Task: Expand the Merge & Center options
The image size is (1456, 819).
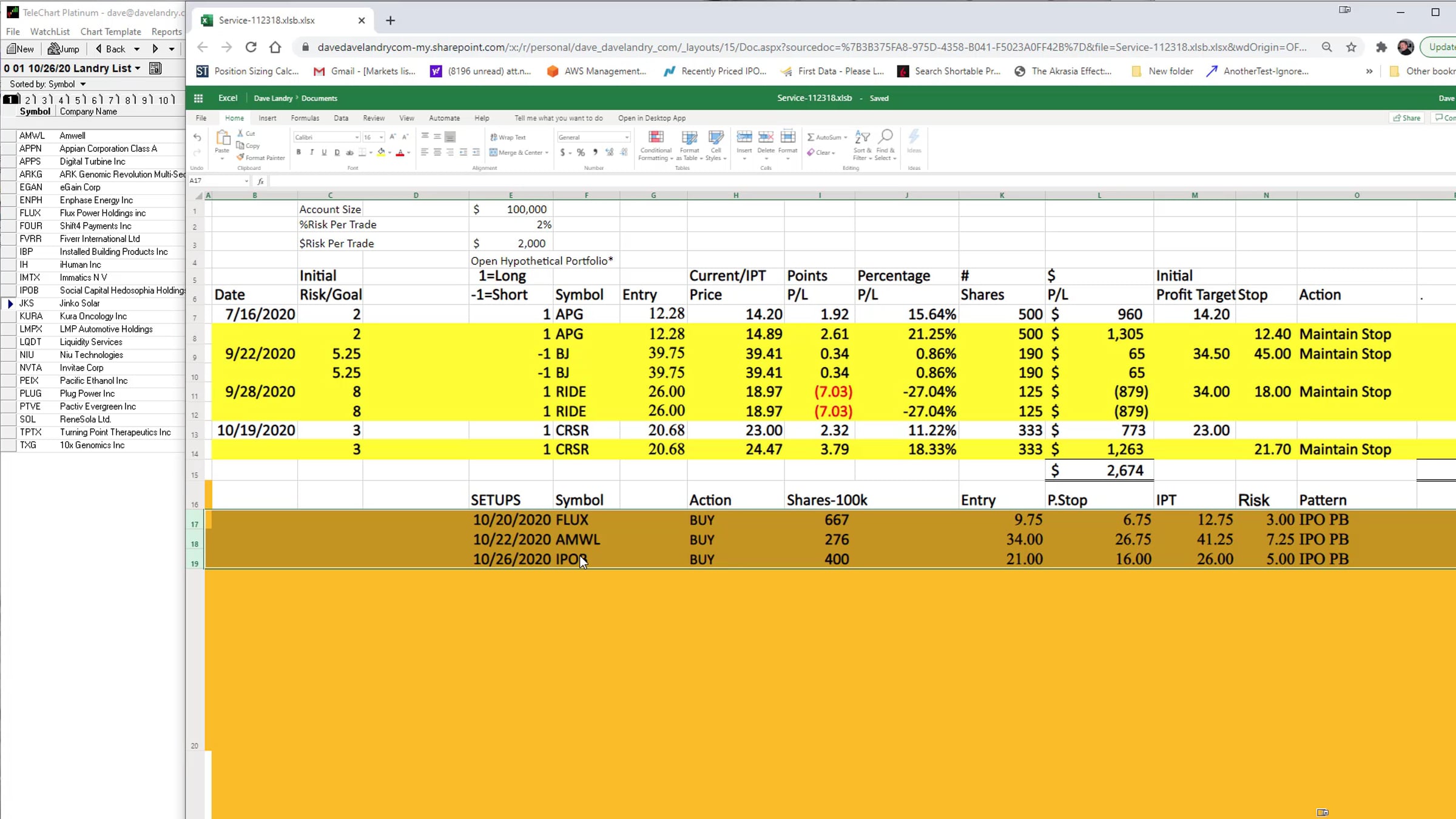Action: click(x=547, y=153)
